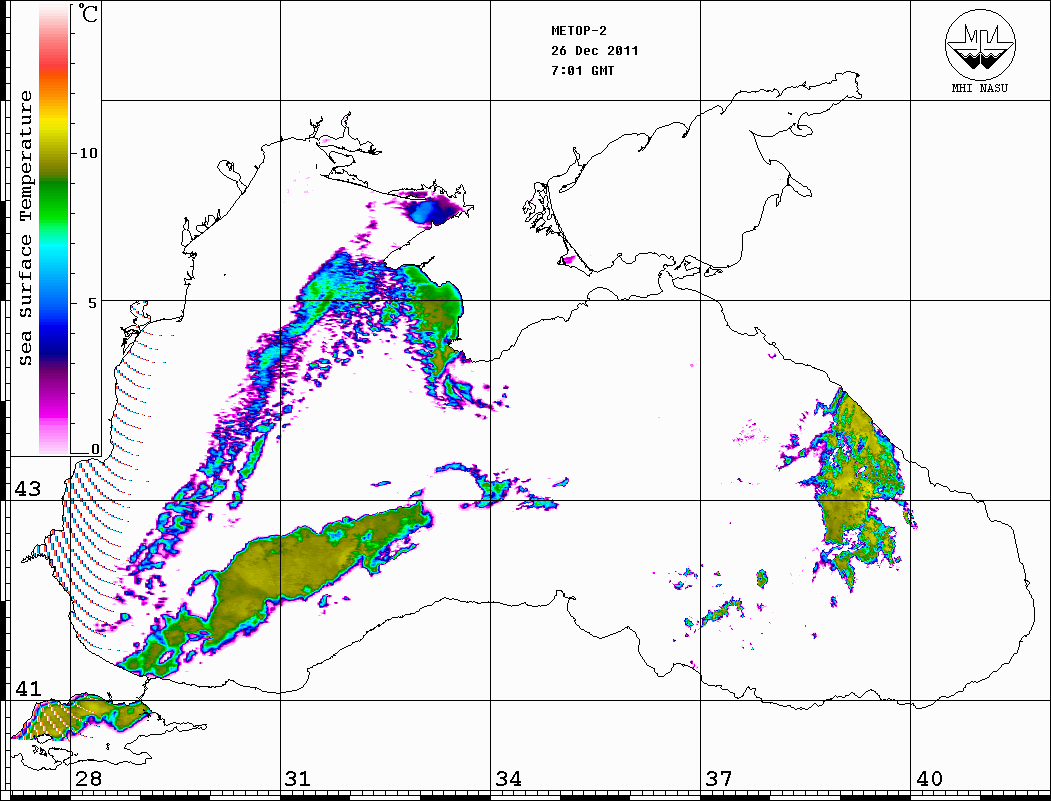
Task: Click the °C unit label
Action: 87,13
